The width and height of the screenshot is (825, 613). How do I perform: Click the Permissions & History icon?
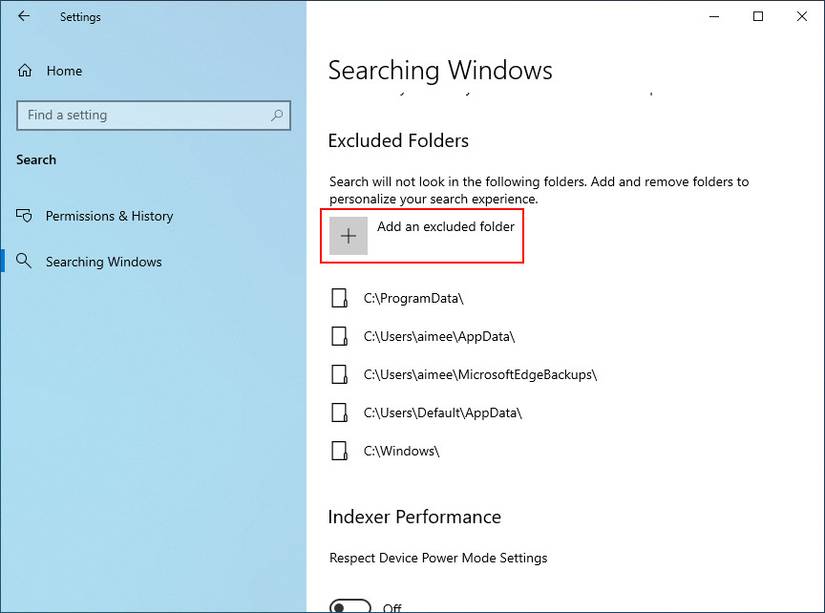(25, 216)
